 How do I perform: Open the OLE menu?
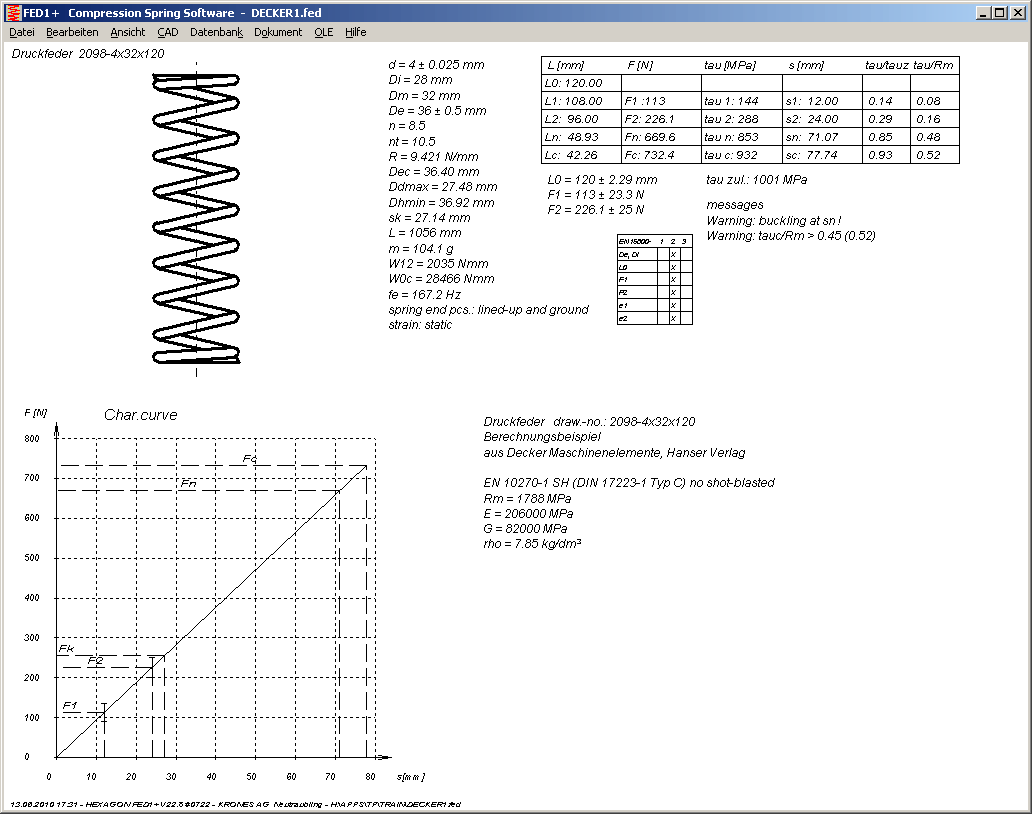point(323,32)
